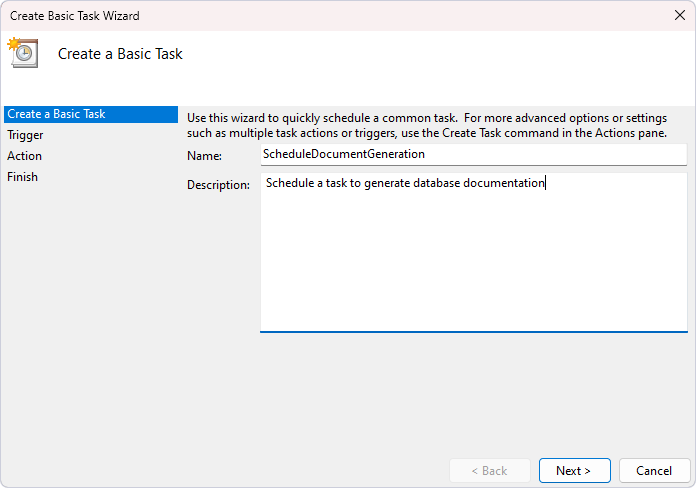Click inside the Description text area
The image size is (696, 488).
click(474, 252)
